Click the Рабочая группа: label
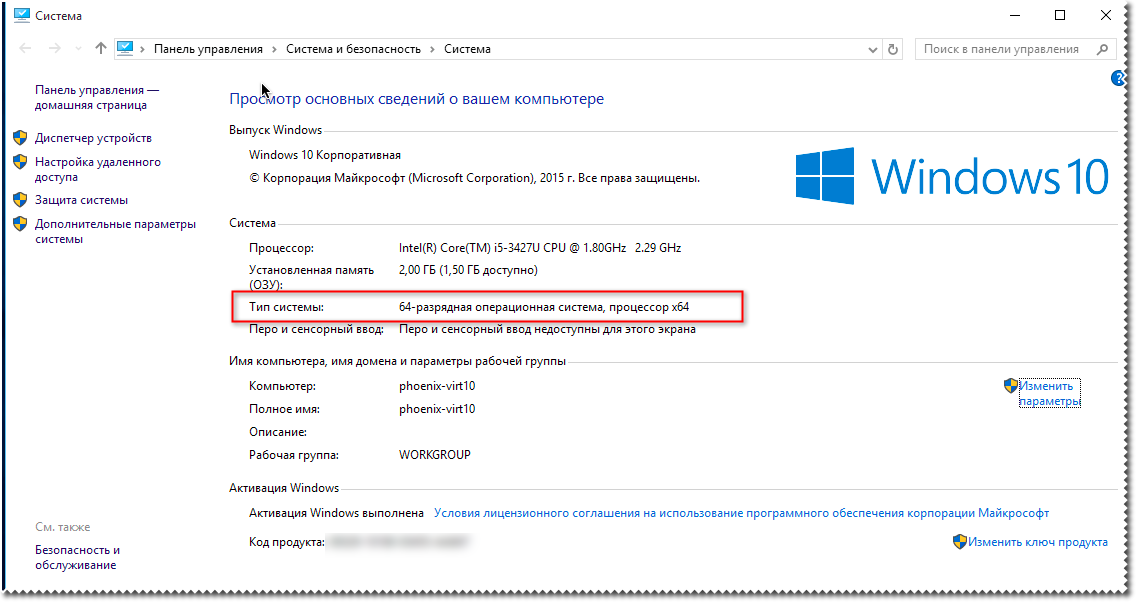The width and height of the screenshot is (1138, 604). [294, 455]
